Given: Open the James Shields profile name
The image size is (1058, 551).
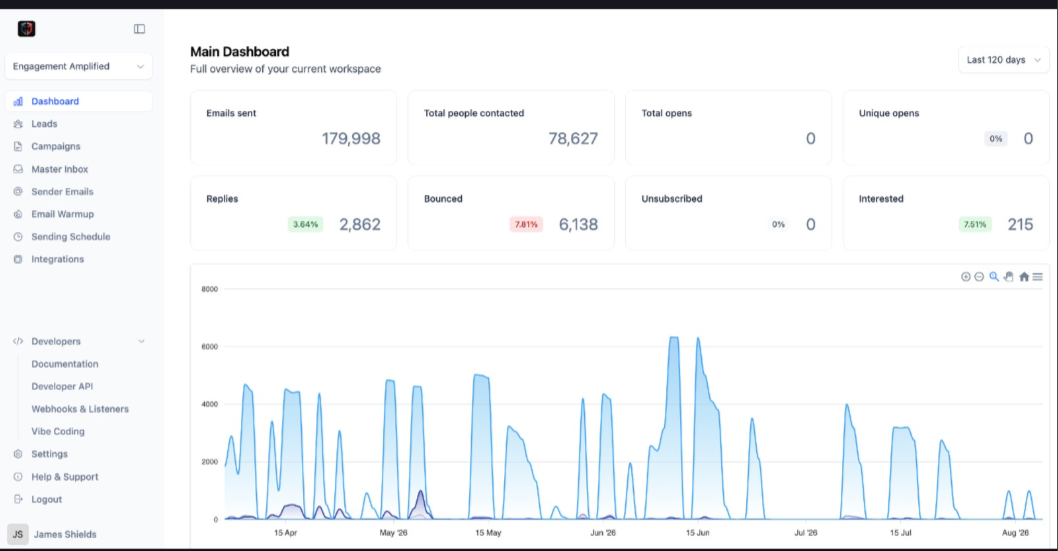Looking at the screenshot, I should point(65,534).
